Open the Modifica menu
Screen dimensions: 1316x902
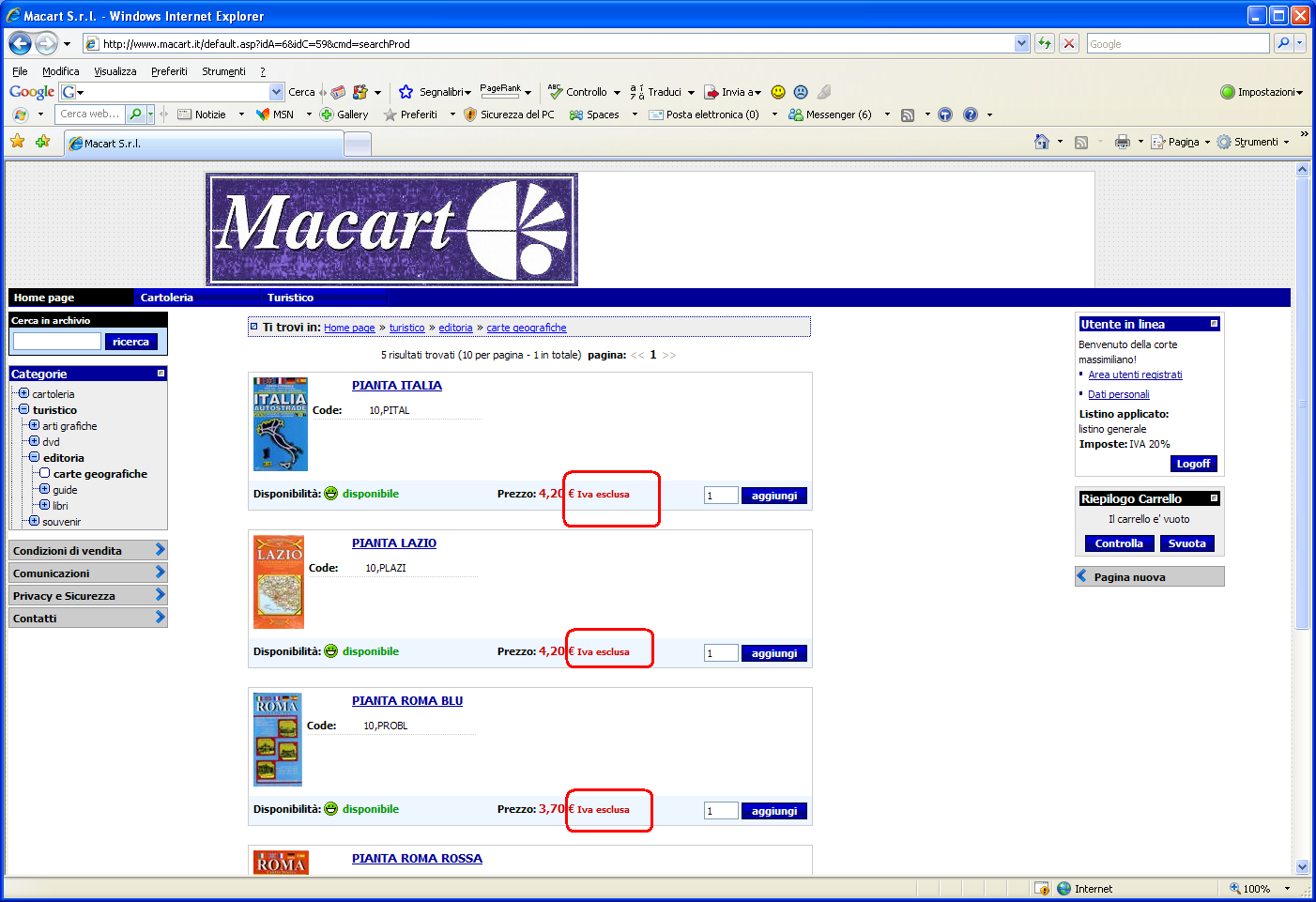click(60, 71)
